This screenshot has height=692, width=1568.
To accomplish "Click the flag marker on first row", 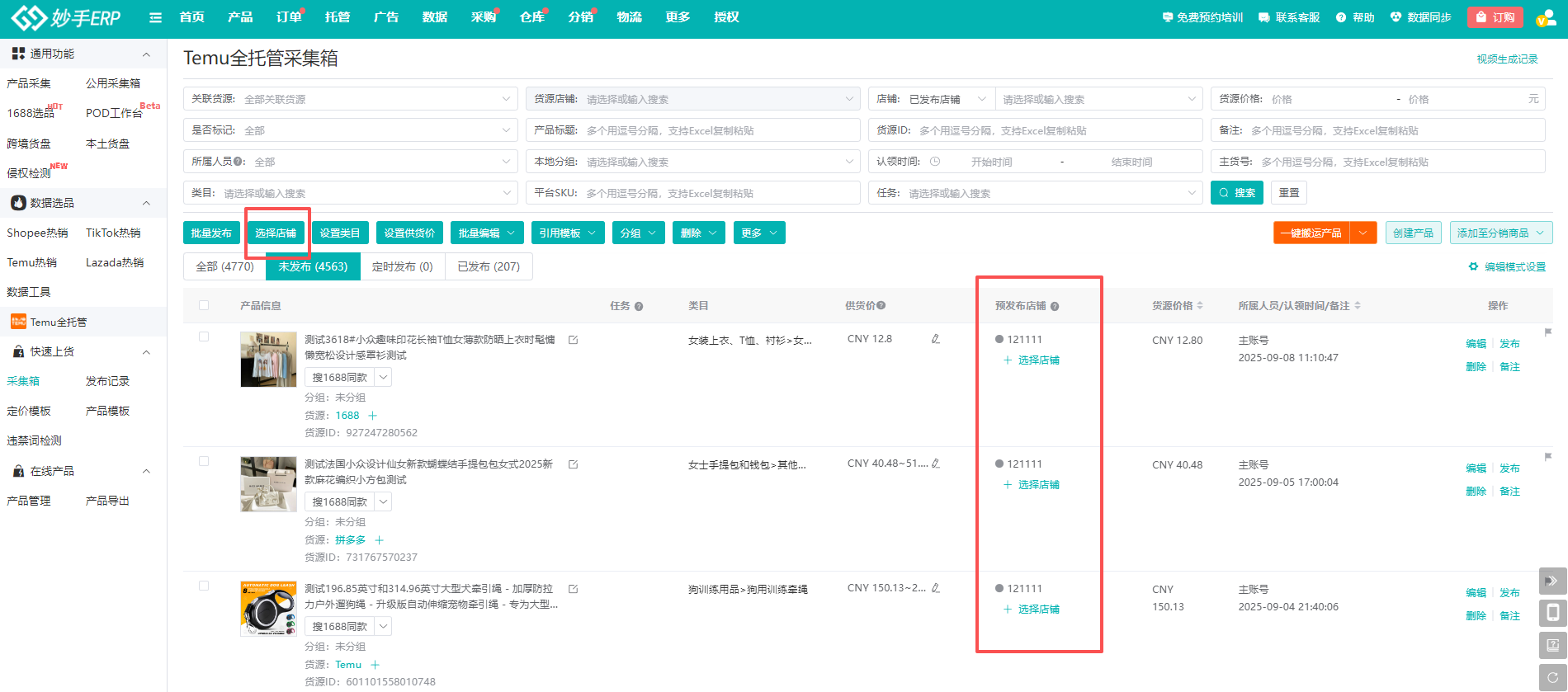I will [1547, 332].
